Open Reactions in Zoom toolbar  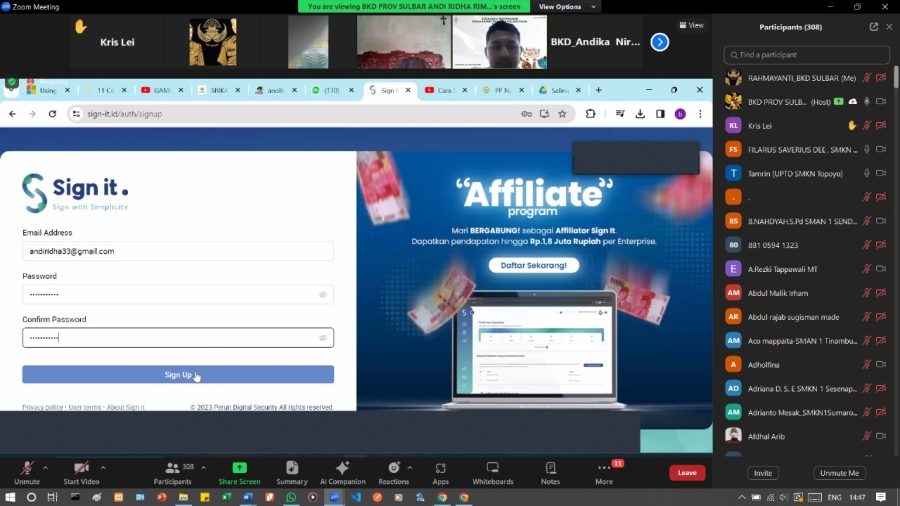click(393, 473)
